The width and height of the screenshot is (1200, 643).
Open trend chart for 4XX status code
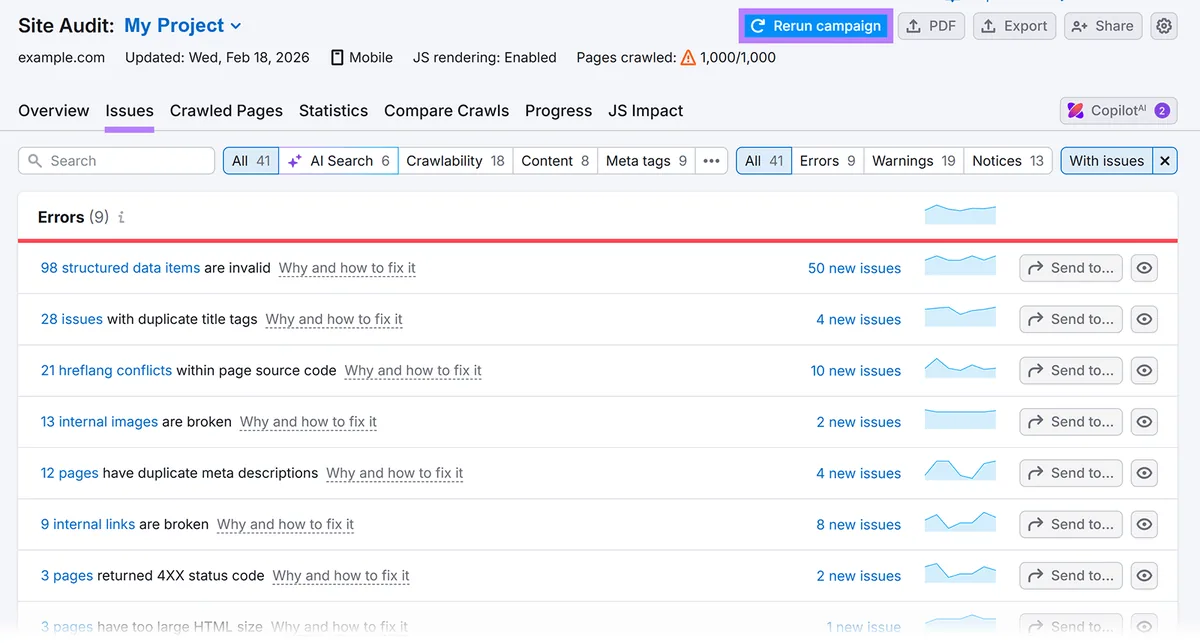click(960, 573)
